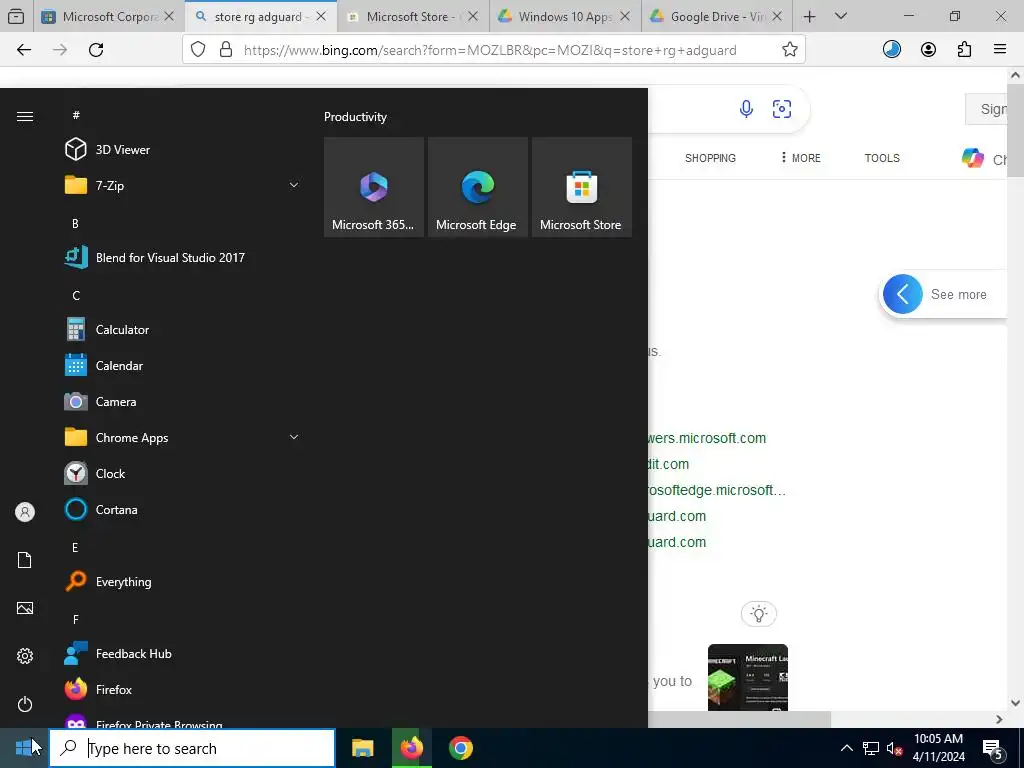The image size is (1024, 768).
Task: Switch to Firefox on the taskbar
Action: pyautogui.click(x=411, y=748)
